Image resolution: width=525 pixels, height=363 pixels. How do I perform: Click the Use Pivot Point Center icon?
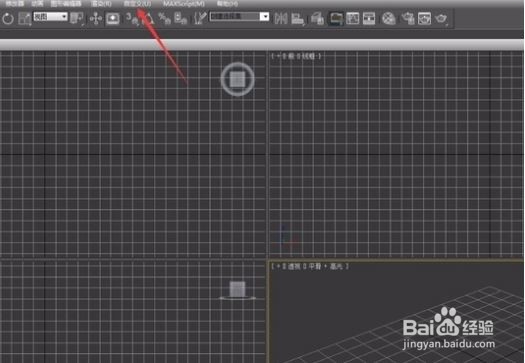coord(77,18)
